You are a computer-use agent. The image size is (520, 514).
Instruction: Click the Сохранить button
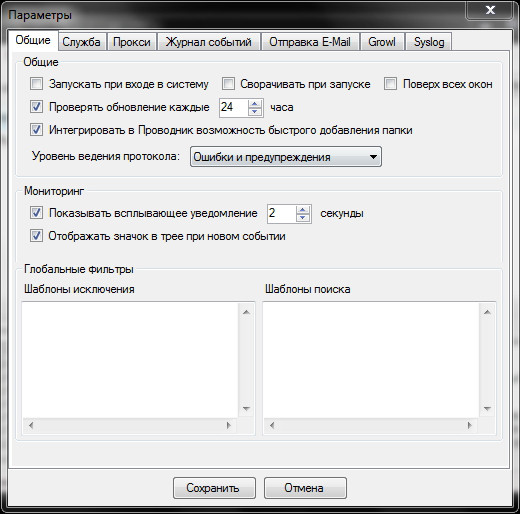click(214, 488)
